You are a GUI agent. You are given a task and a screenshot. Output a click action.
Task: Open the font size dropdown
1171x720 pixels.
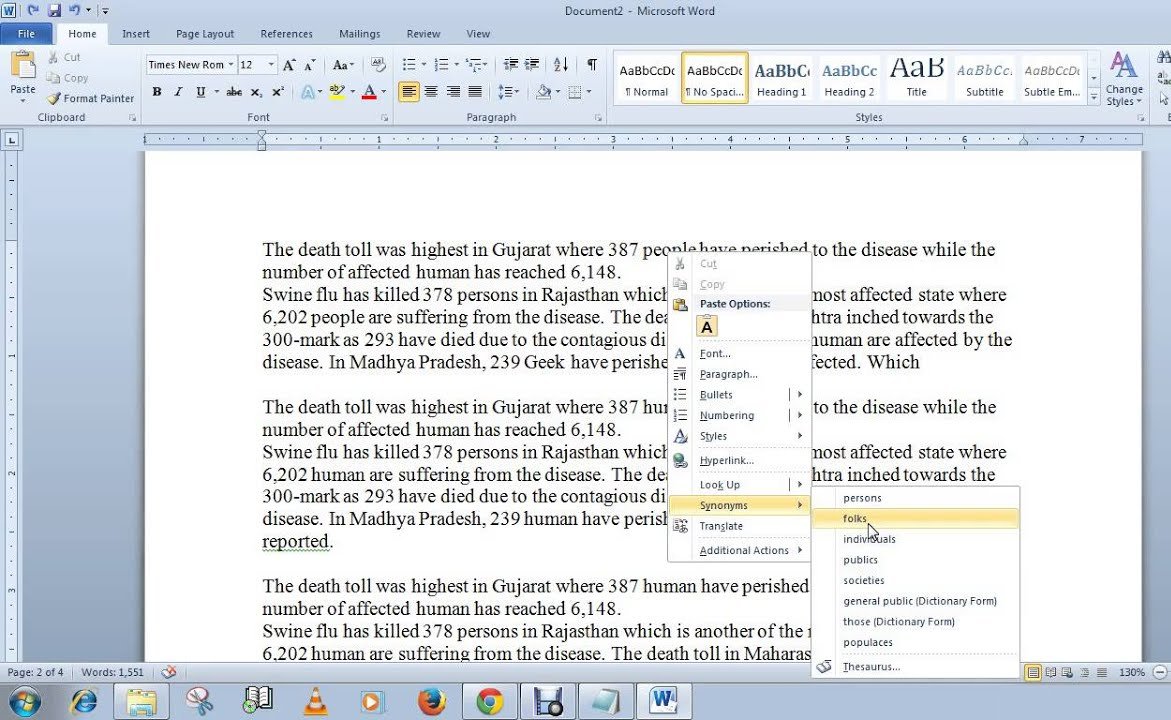272,65
